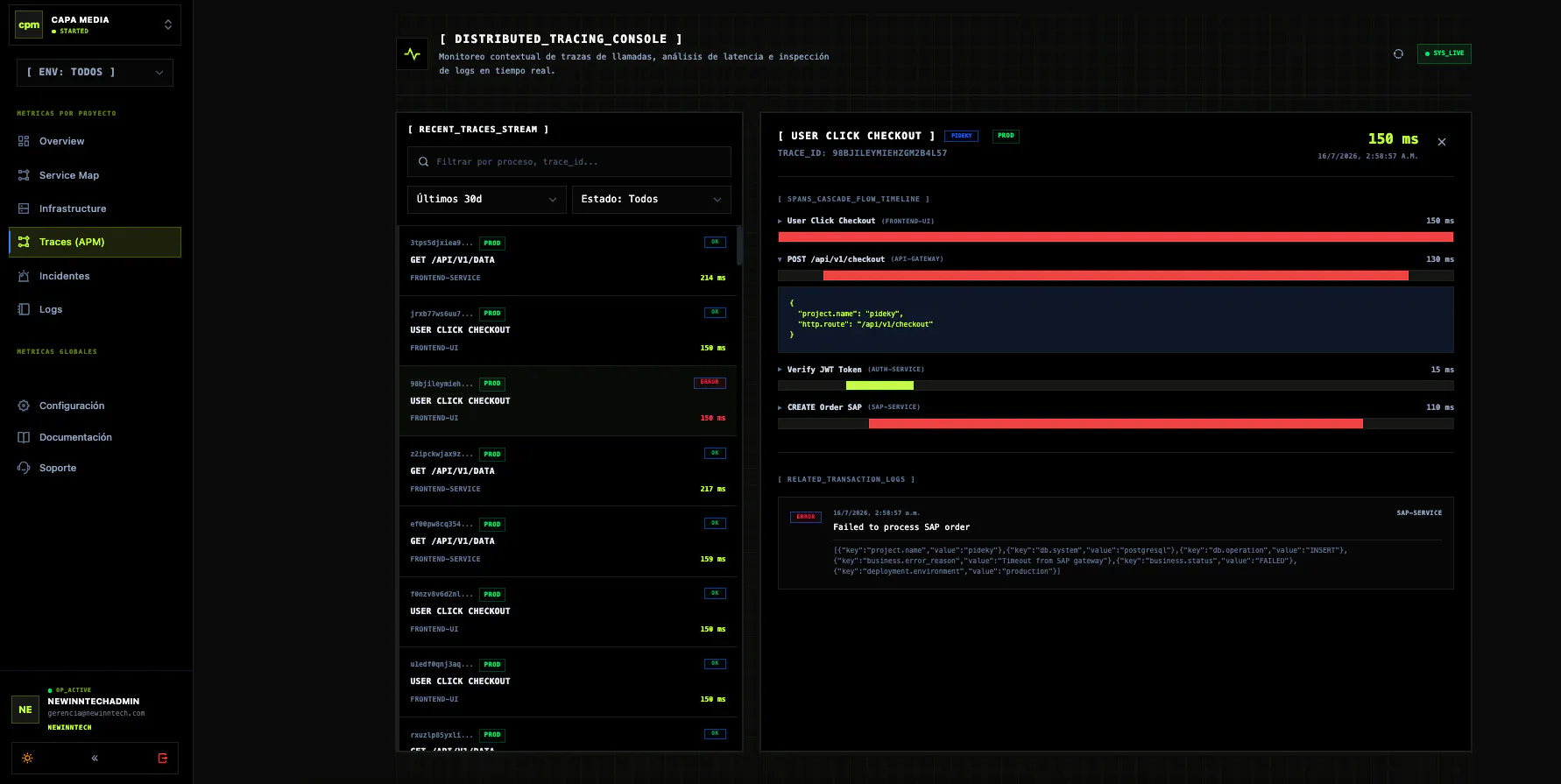This screenshot has width=1561, height=784.
Task: Open the Logs sidebar icon
Action: point(24,309)
